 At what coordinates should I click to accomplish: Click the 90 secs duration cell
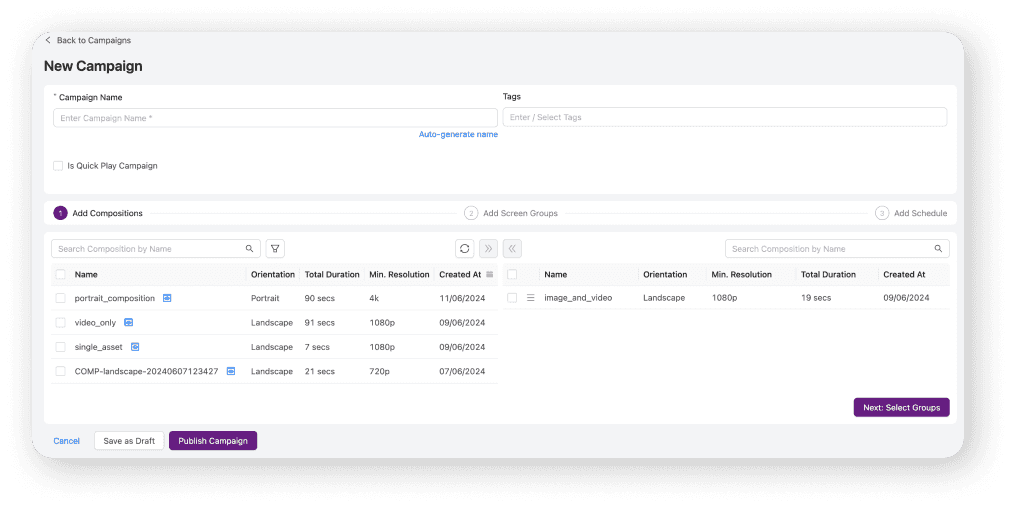coord(320,298)
